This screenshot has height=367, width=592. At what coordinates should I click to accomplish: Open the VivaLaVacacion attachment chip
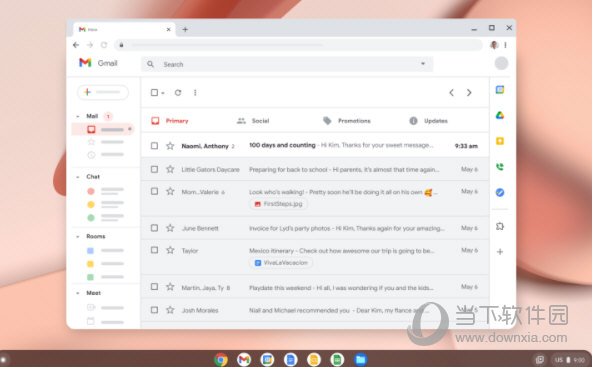coord(281,263)
